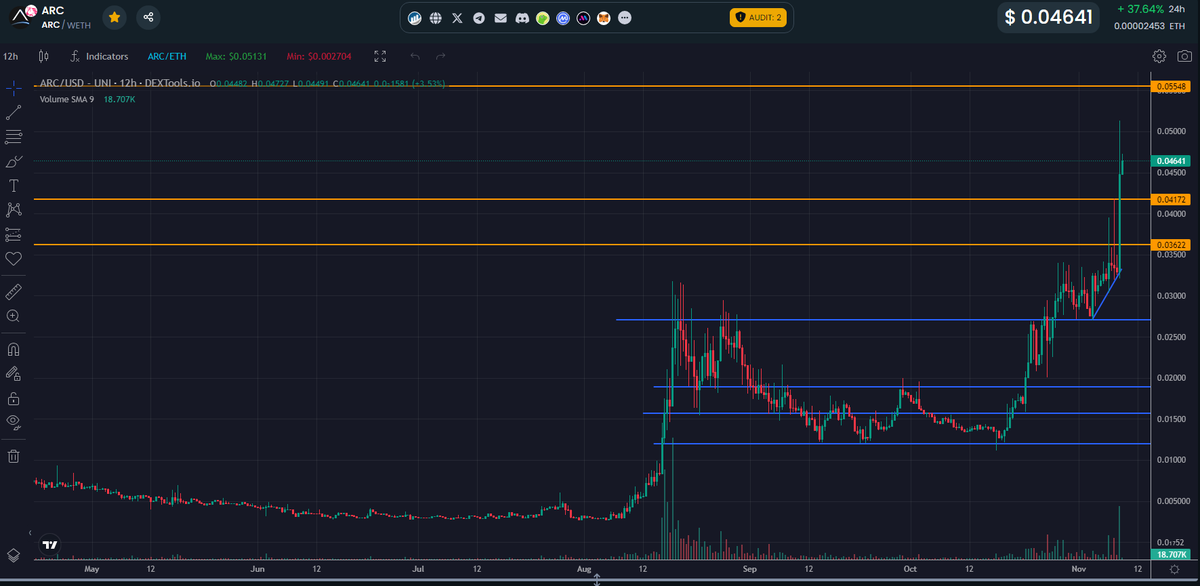The image size is (1200, 586).
Task: Select the 0.05548 orange price line label
Action: pos(1173,87)
